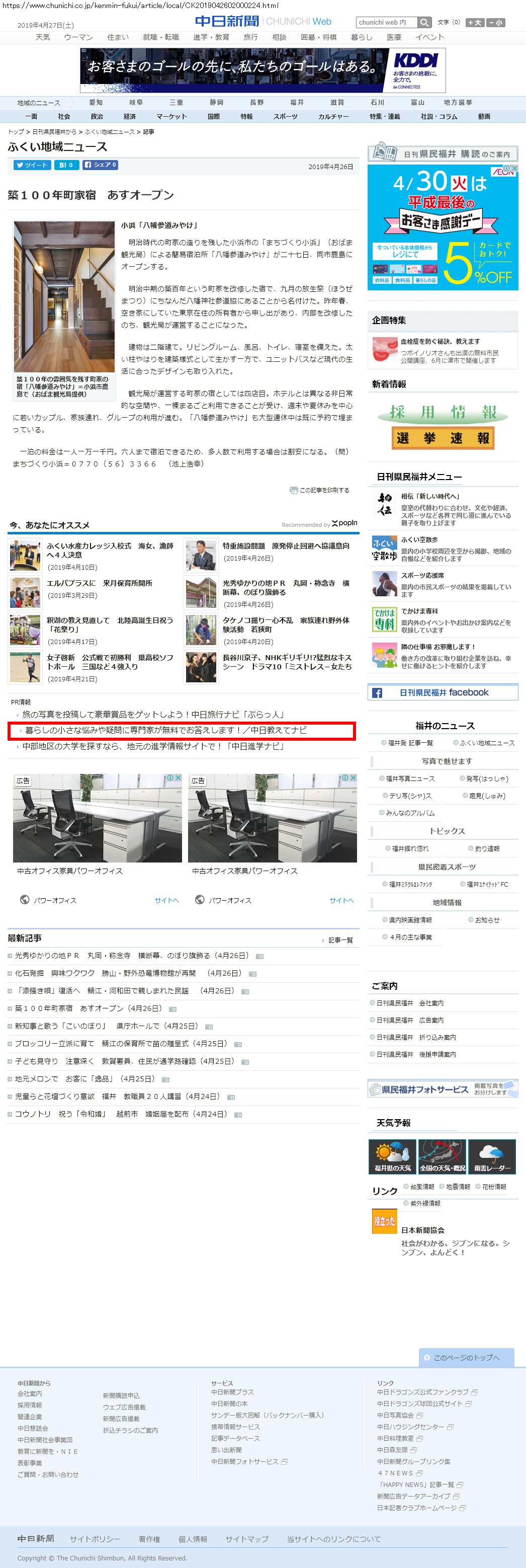Open スポーツ in the category menu

(x=285, y=116)
